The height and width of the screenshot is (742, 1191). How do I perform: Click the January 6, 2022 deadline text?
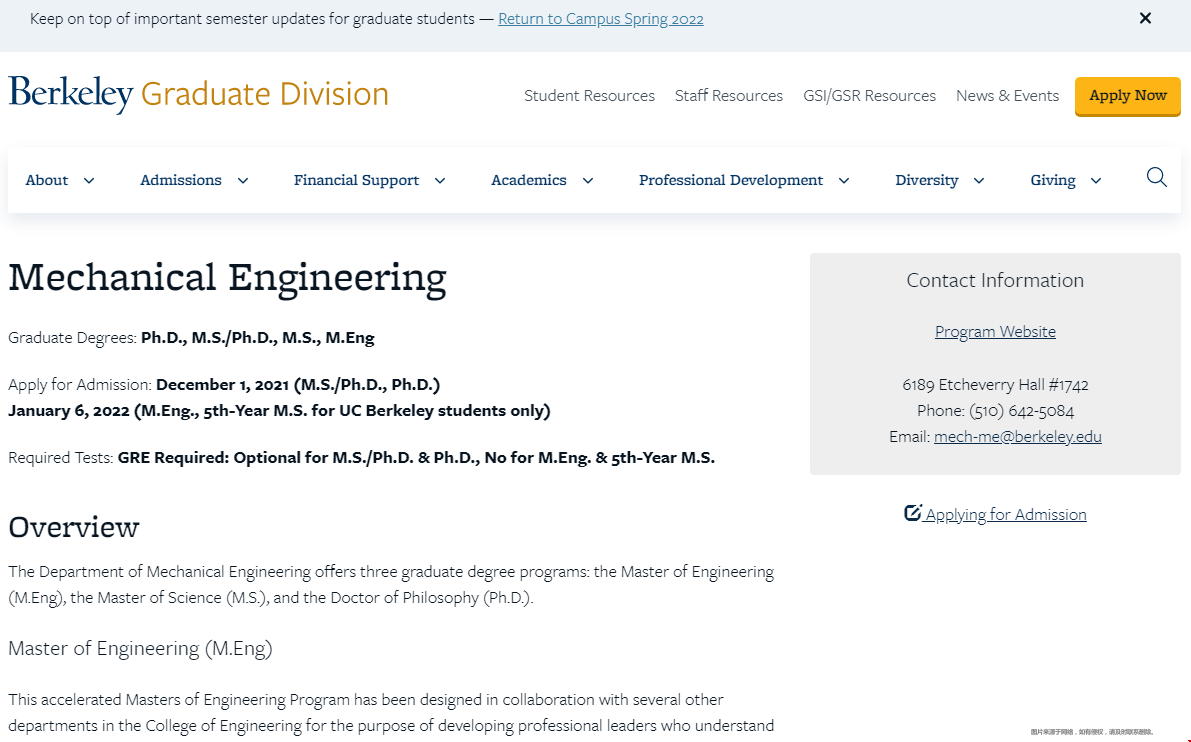point(279,411)
